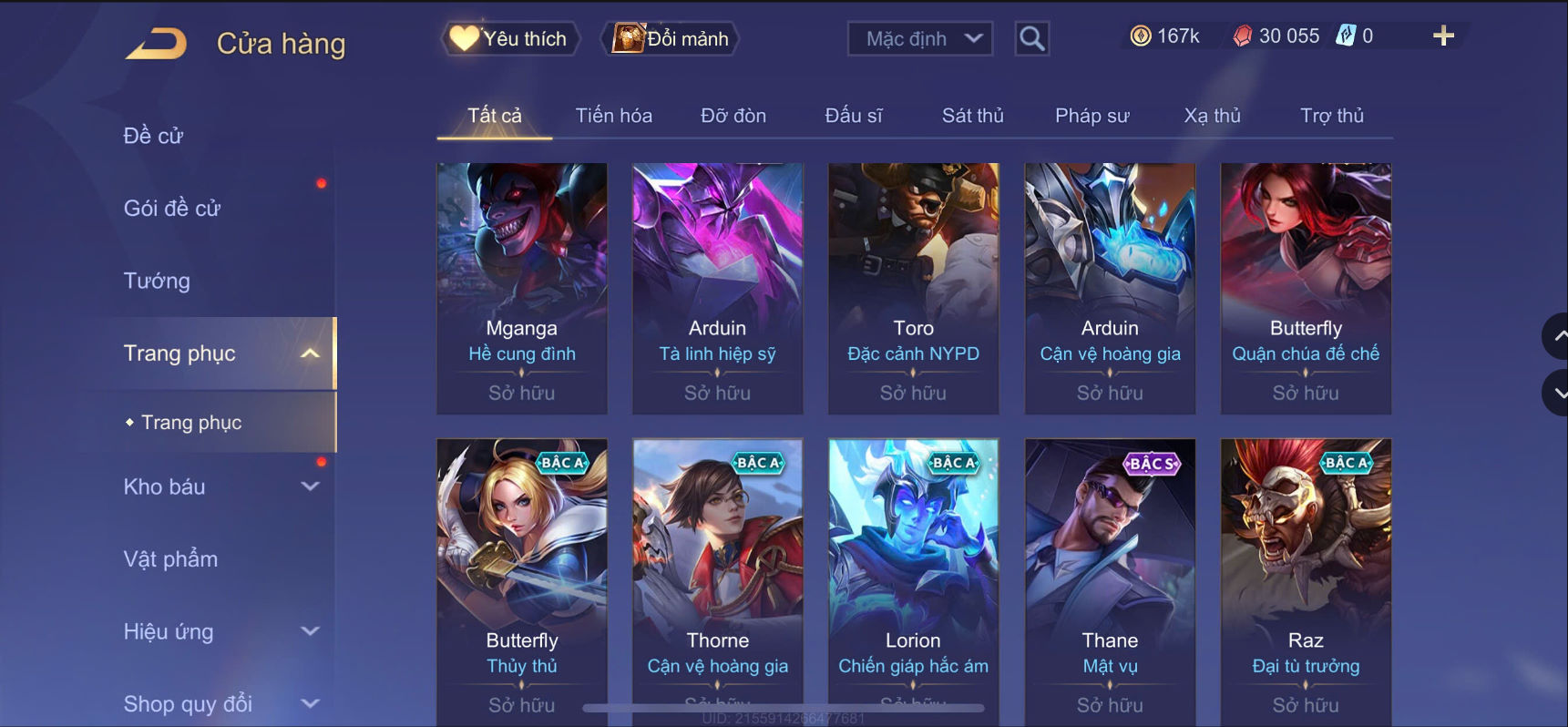The height and width of the screenshot is (727, 1568).
Task: Click the gold coin balance icon
Action: click(x=1141, y=36)
